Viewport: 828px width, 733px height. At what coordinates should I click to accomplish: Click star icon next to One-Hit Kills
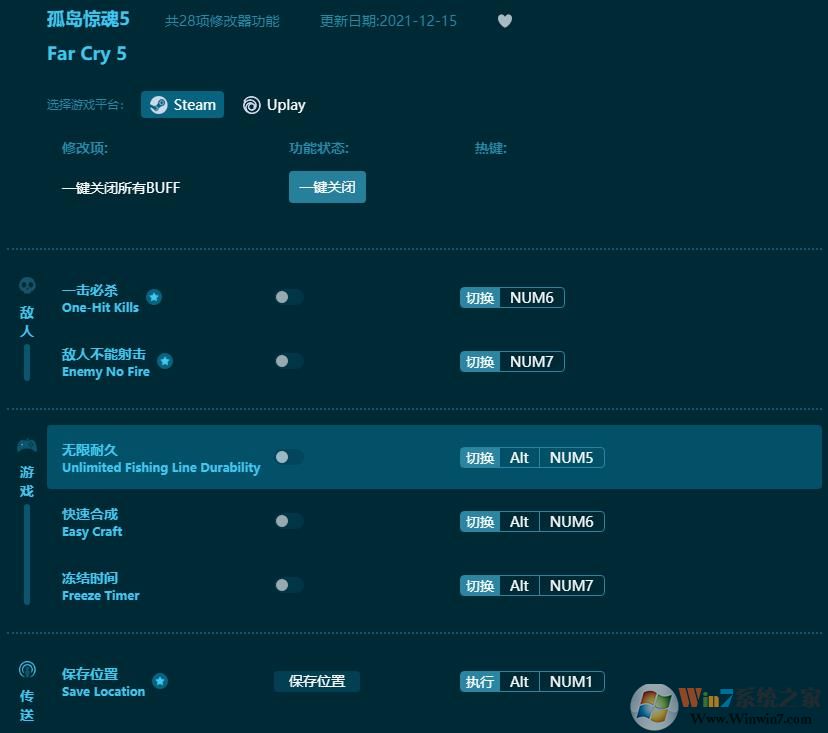154,297
